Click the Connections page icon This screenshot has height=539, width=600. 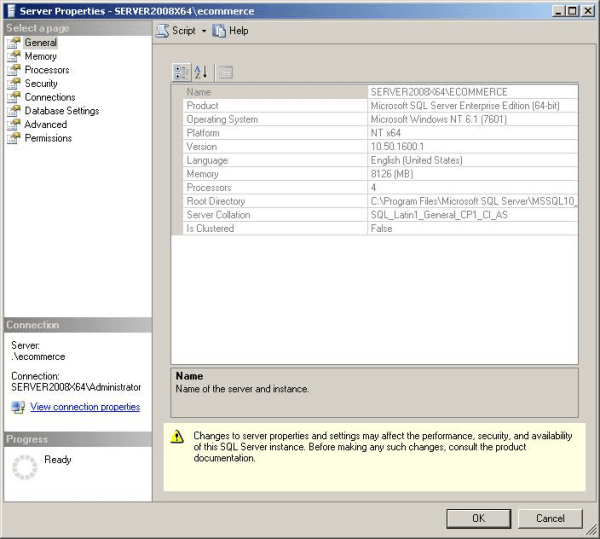tap(14, 98)
